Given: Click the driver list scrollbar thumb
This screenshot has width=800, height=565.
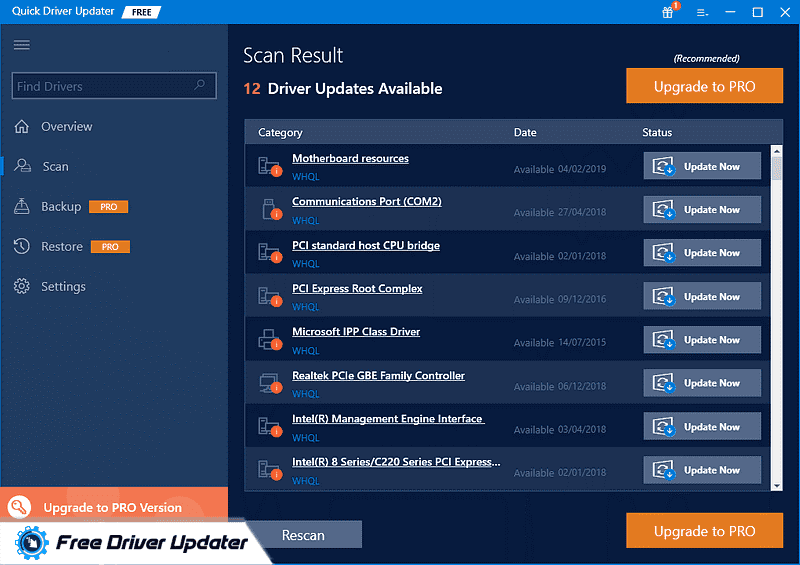Looking at the screenshot, I should [777, 168].
